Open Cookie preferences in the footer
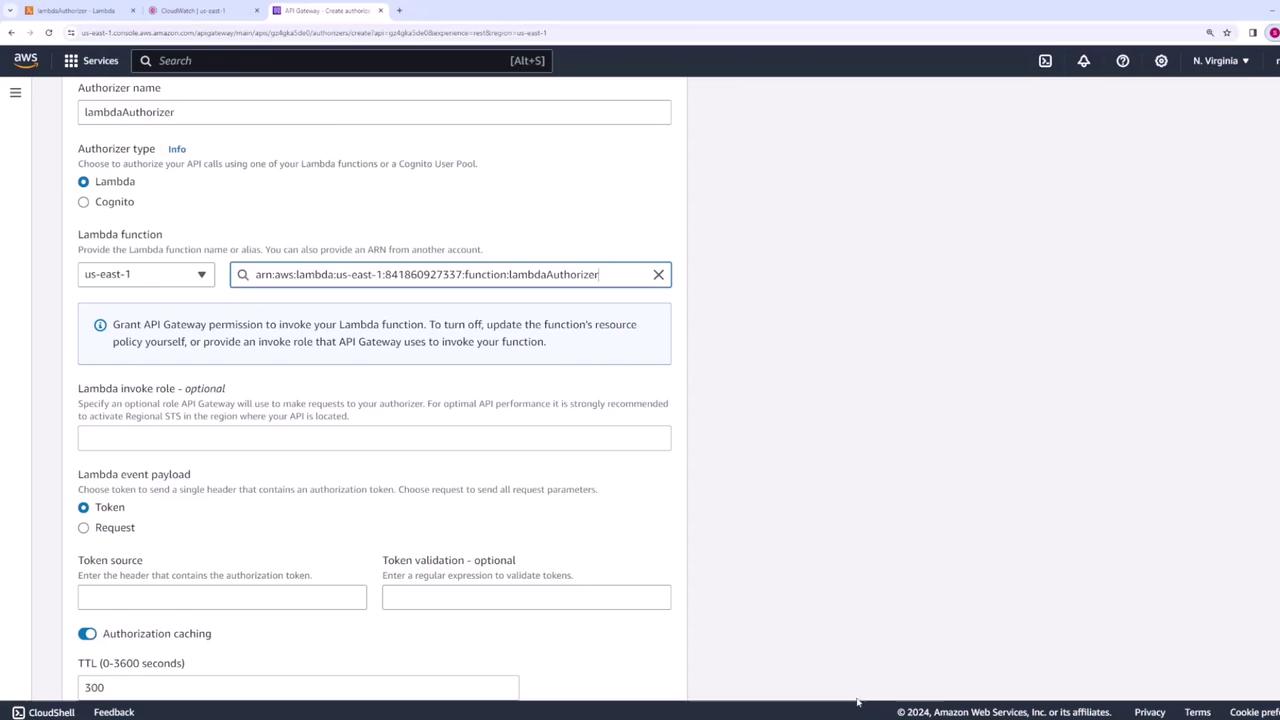 coord(1255,713)
